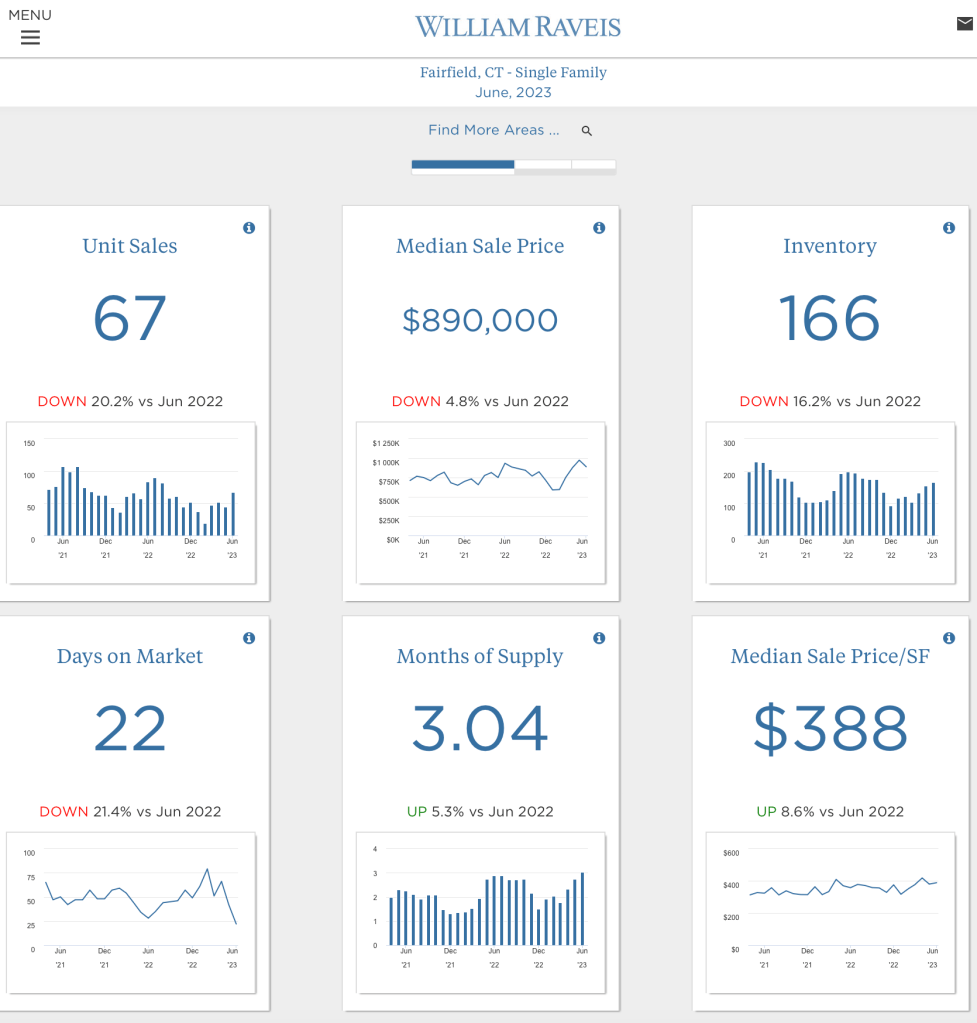Open the hamburger menu icon
The width and height of the screenshot is (977, 1023).
pos(30,38)
